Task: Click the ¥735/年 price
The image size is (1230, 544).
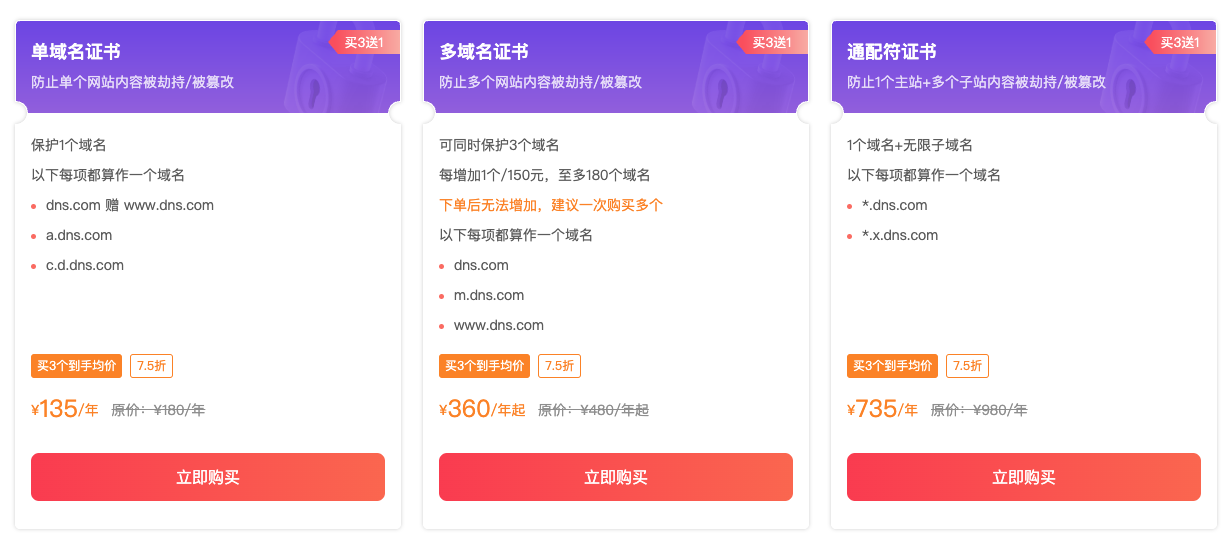Action: (882, 409)
